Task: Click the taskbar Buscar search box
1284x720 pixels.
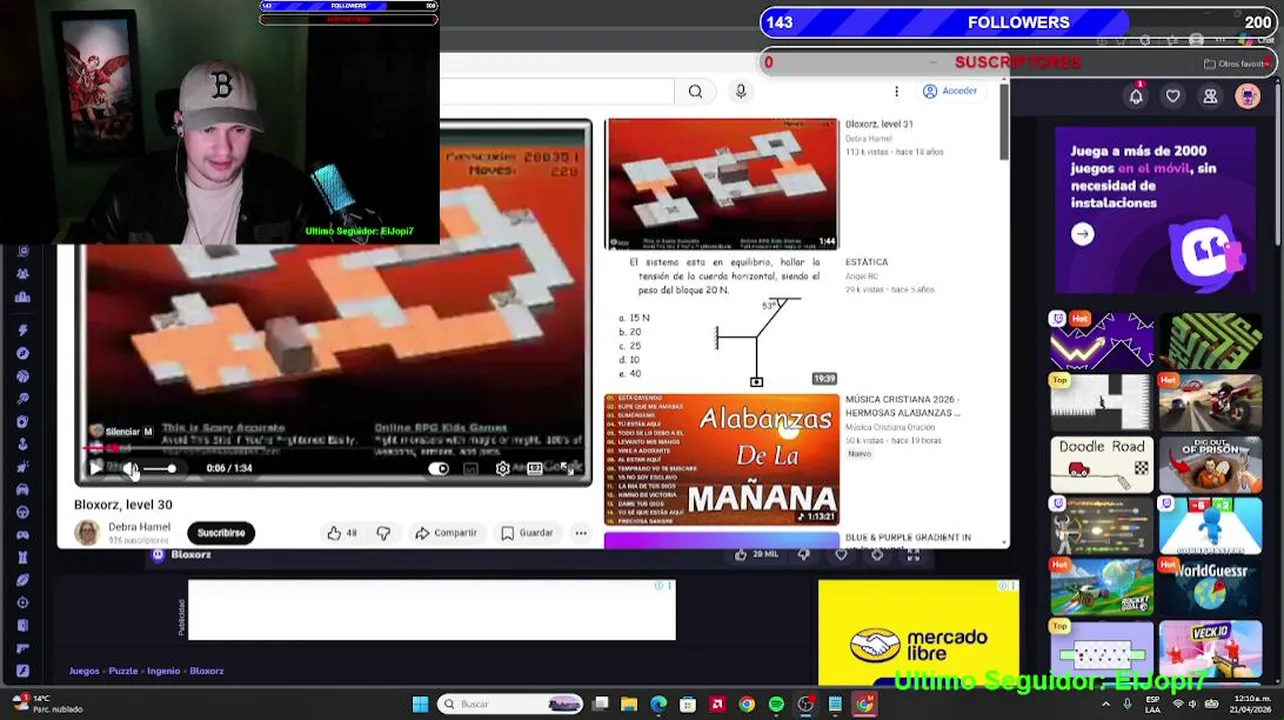Action: pyautogui.click(x=512, y=704)
